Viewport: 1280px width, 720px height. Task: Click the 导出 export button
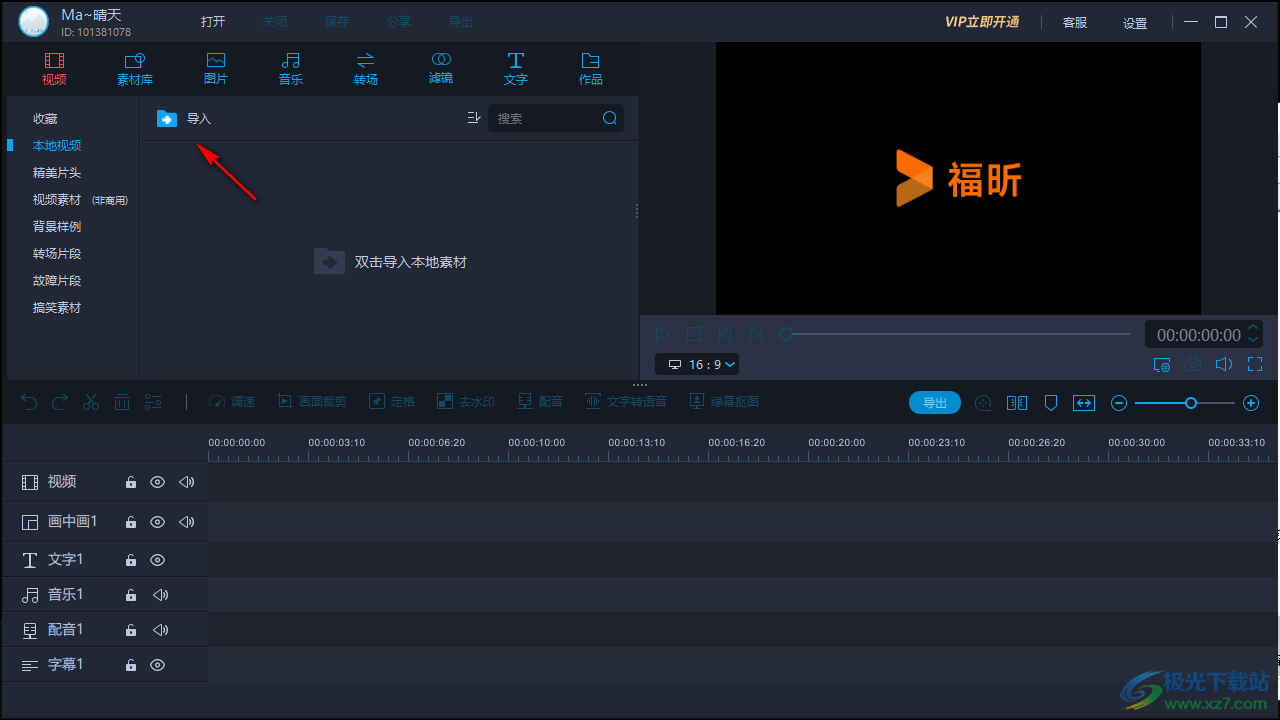(x=934, y=402)
